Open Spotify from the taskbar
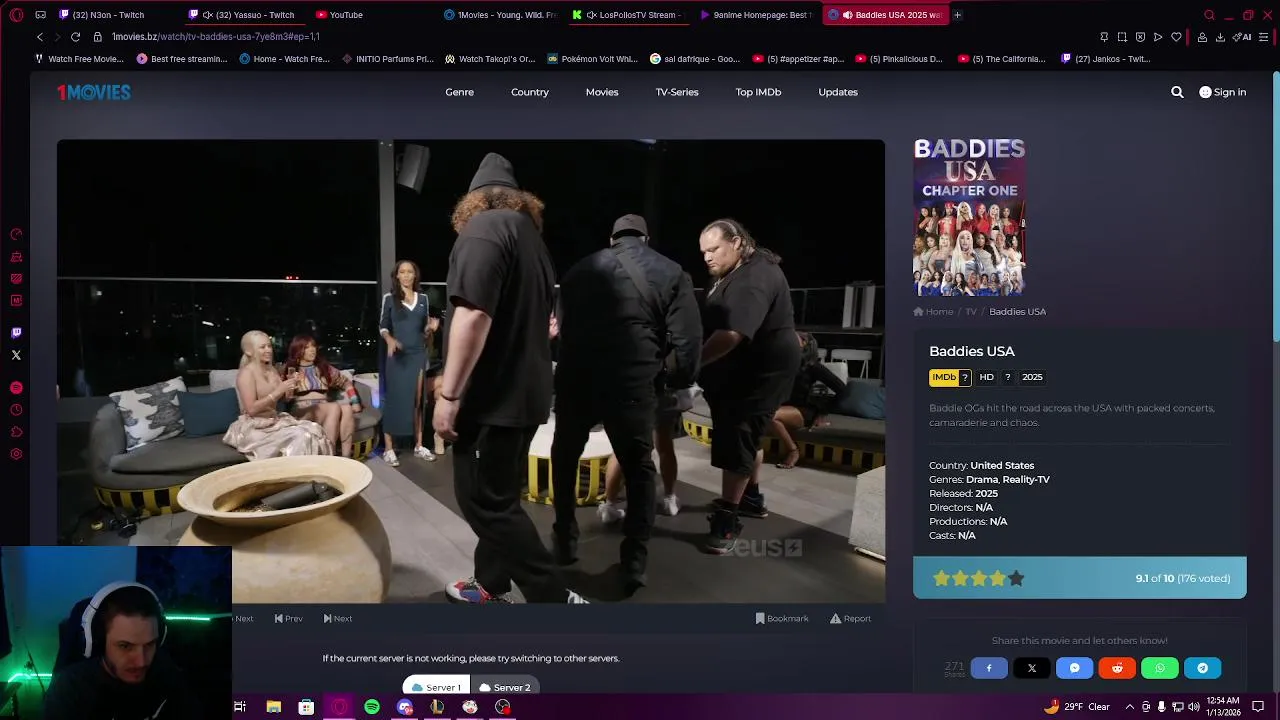1280x720 pixels. [372, 707]
